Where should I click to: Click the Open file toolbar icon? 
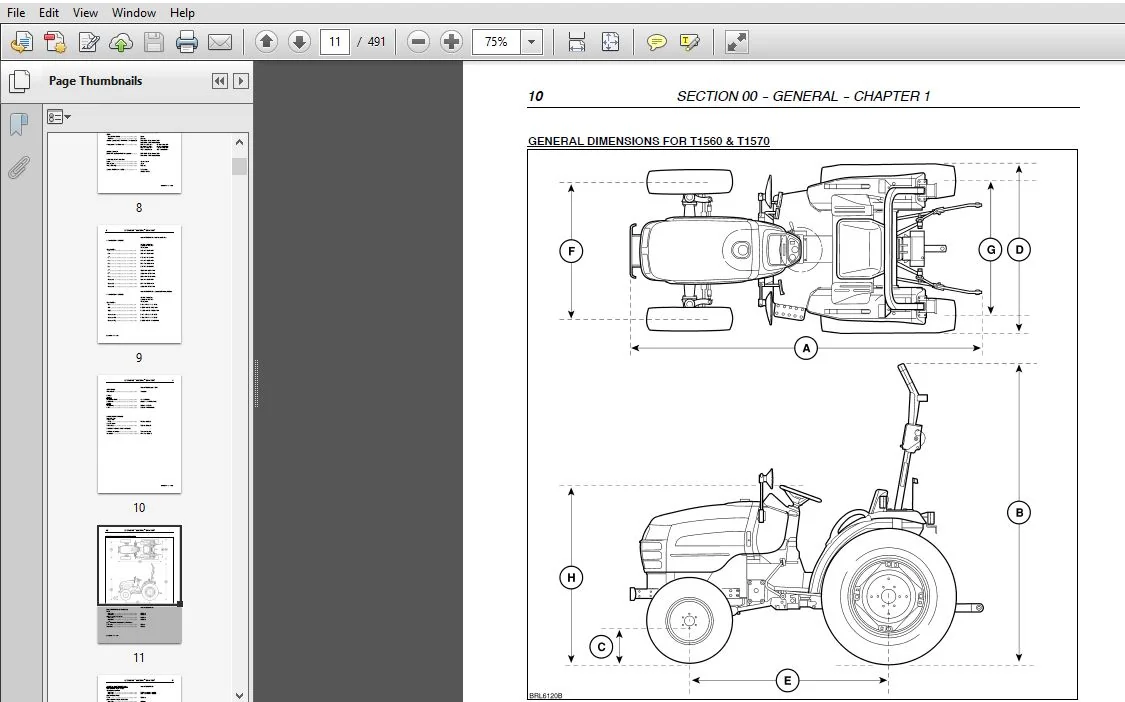coord(22,42)
